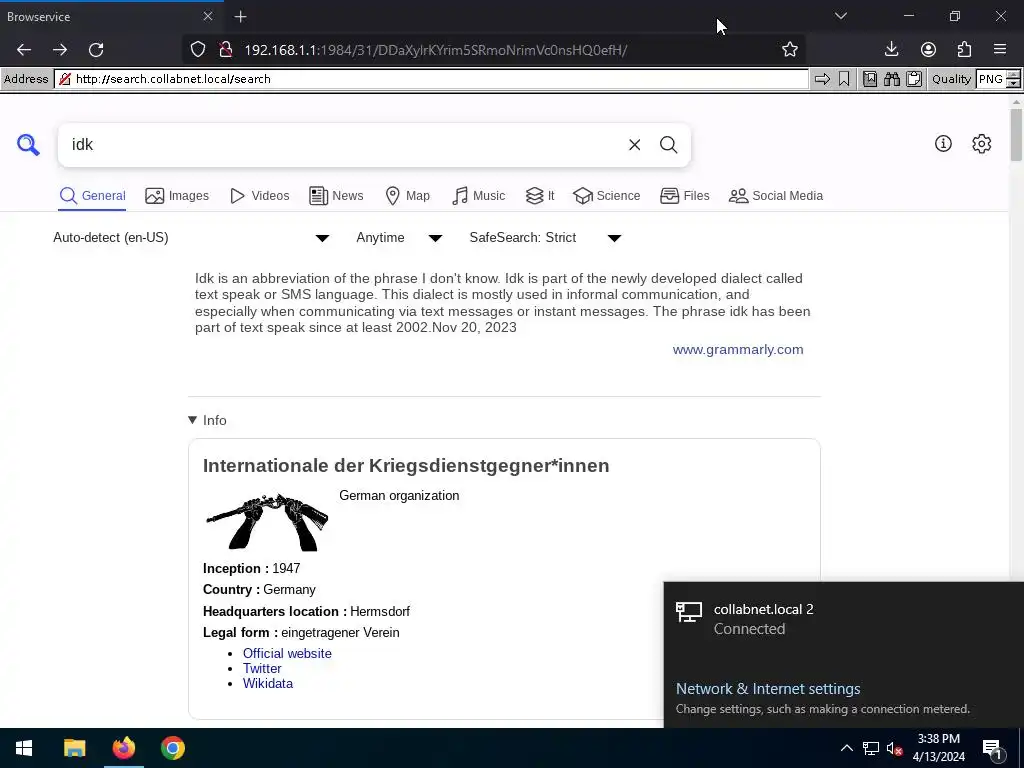The width and height of the screenshot is (1024, 768).
Task: Click the Browservice bookmark page icon
Action: (x=844, y=79)
